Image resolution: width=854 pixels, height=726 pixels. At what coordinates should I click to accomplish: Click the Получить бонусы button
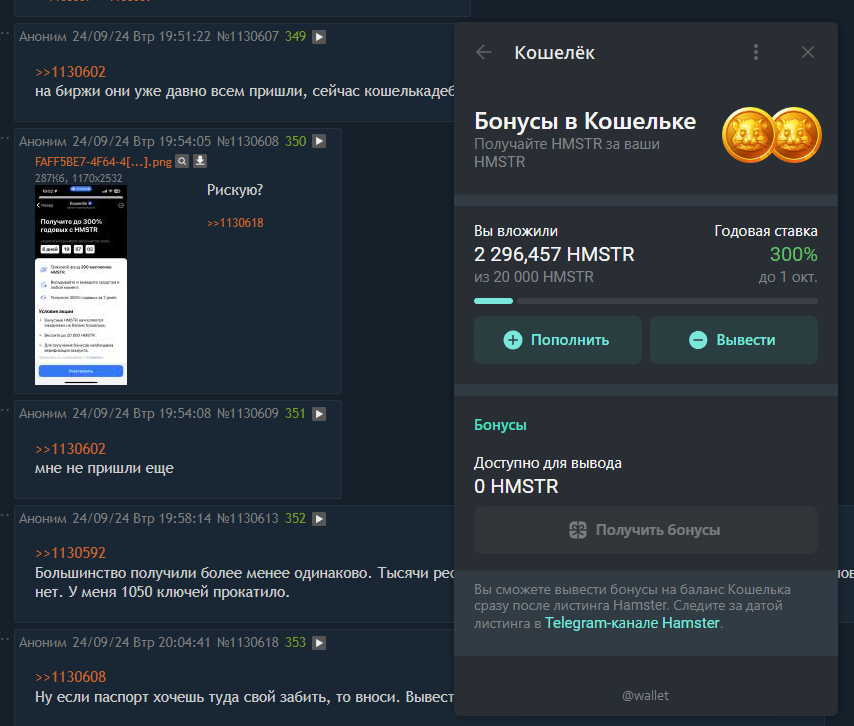pos(645,530)
